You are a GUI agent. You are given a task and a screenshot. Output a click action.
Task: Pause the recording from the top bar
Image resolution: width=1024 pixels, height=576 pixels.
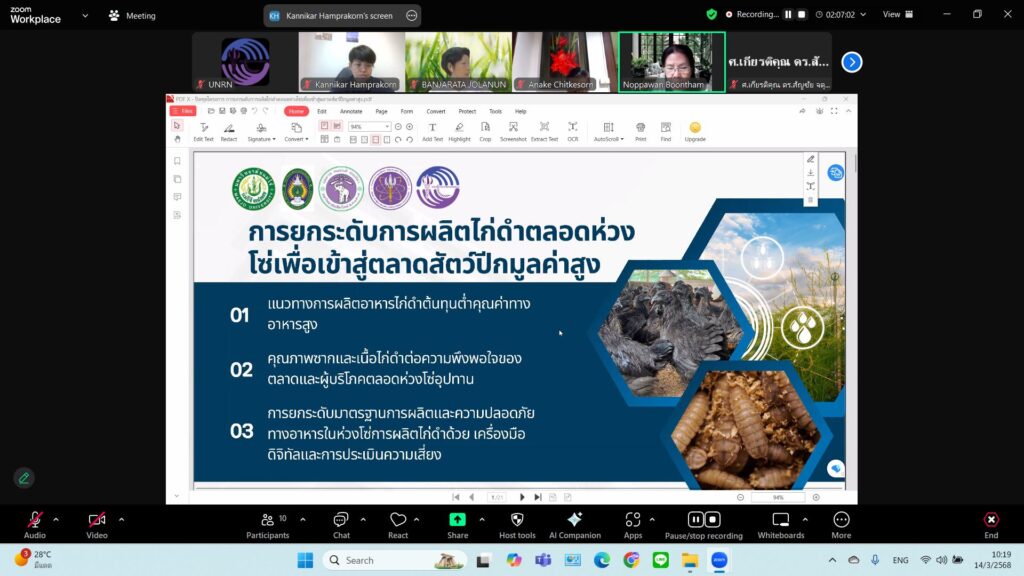click(x=788, y=14)
